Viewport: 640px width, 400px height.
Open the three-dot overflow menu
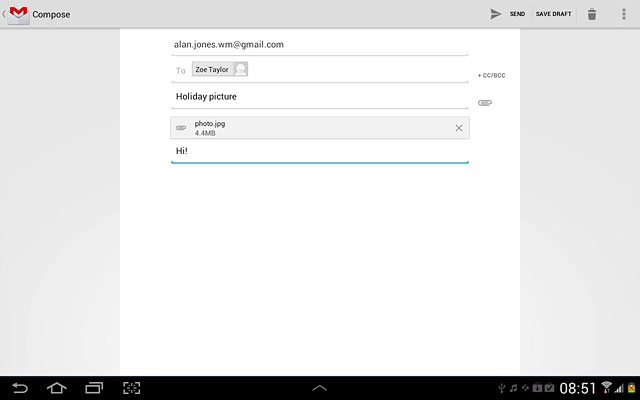(623, 14)
